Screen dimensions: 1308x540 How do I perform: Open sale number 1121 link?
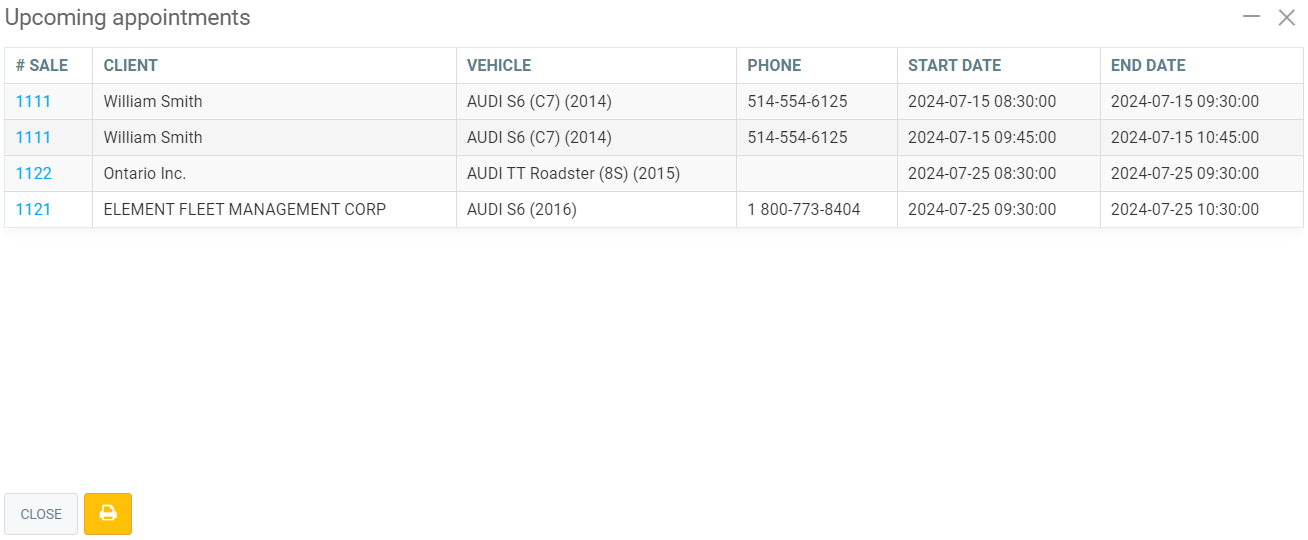33,209
